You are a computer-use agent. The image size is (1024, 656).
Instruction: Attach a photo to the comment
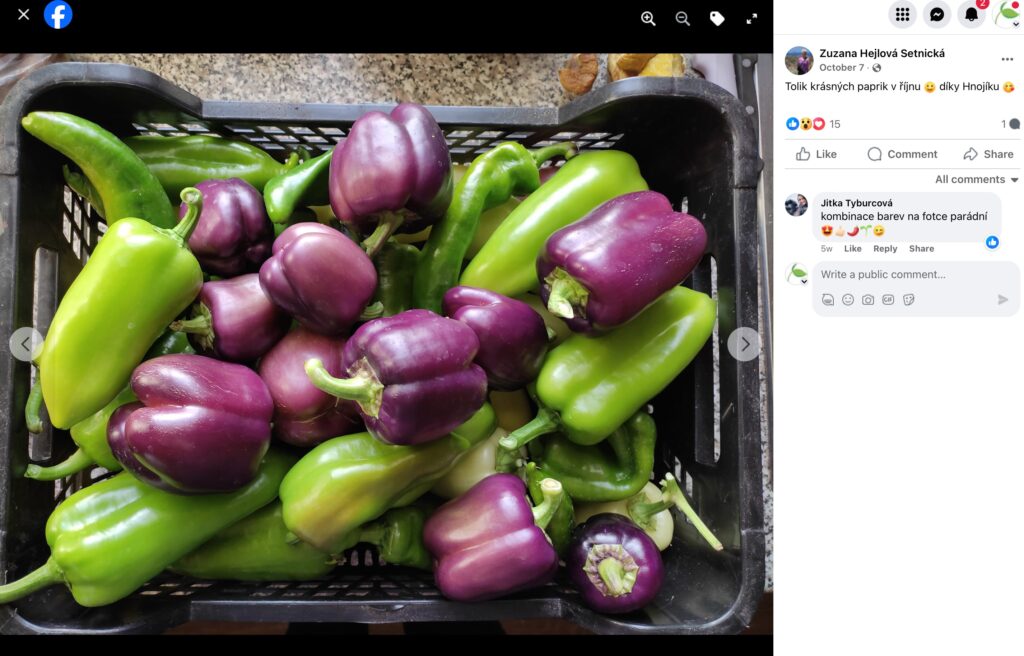coord(868,300)
